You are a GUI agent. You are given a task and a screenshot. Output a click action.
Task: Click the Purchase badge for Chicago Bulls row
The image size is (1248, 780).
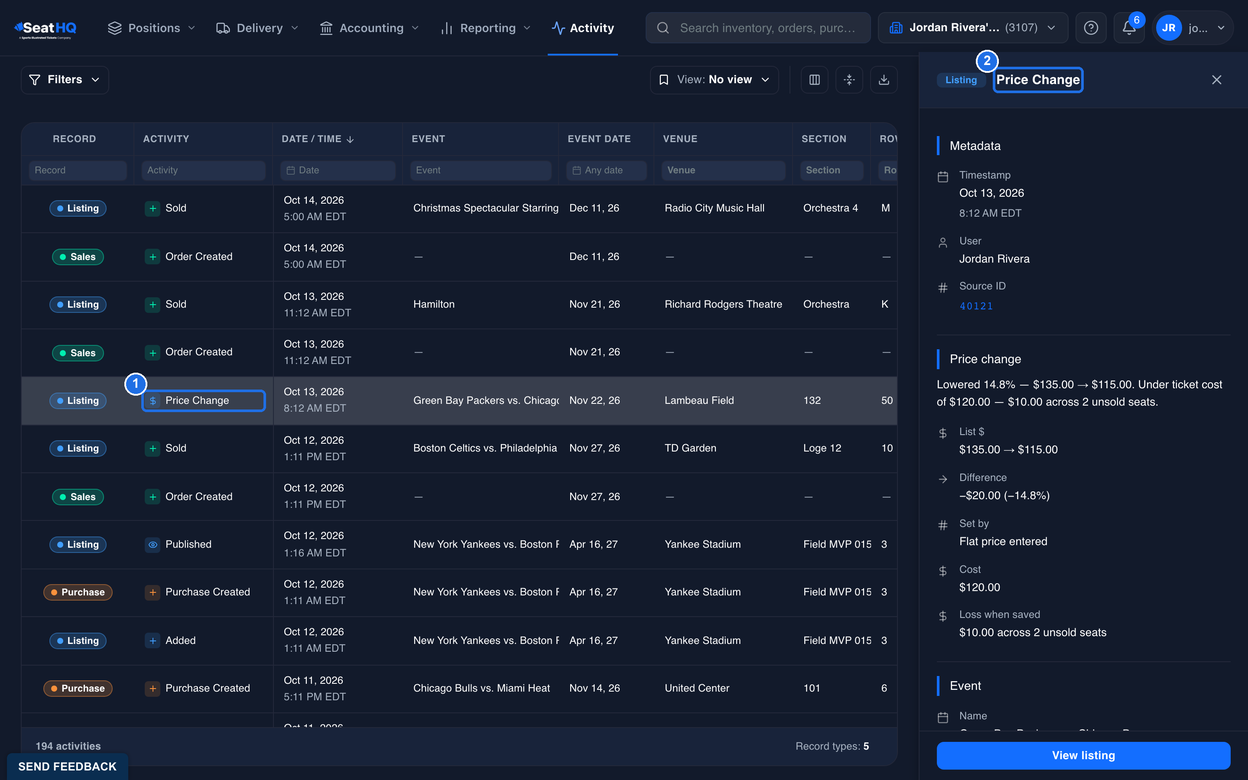[77, 688]
